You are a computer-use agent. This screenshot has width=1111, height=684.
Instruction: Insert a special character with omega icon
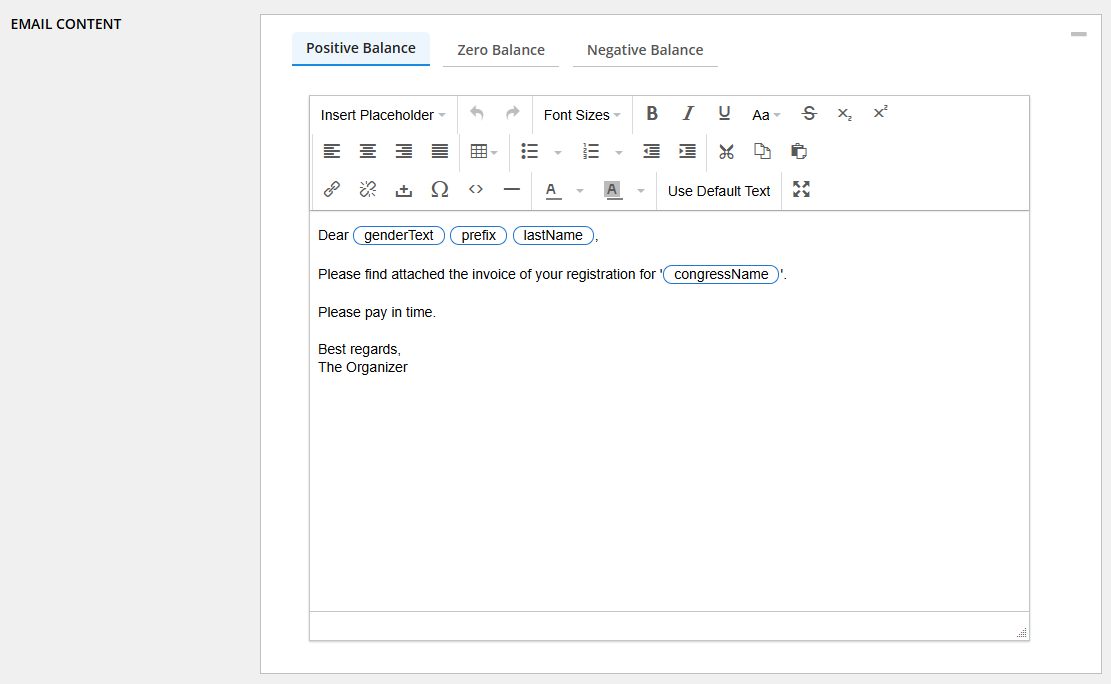coord(439,189)
